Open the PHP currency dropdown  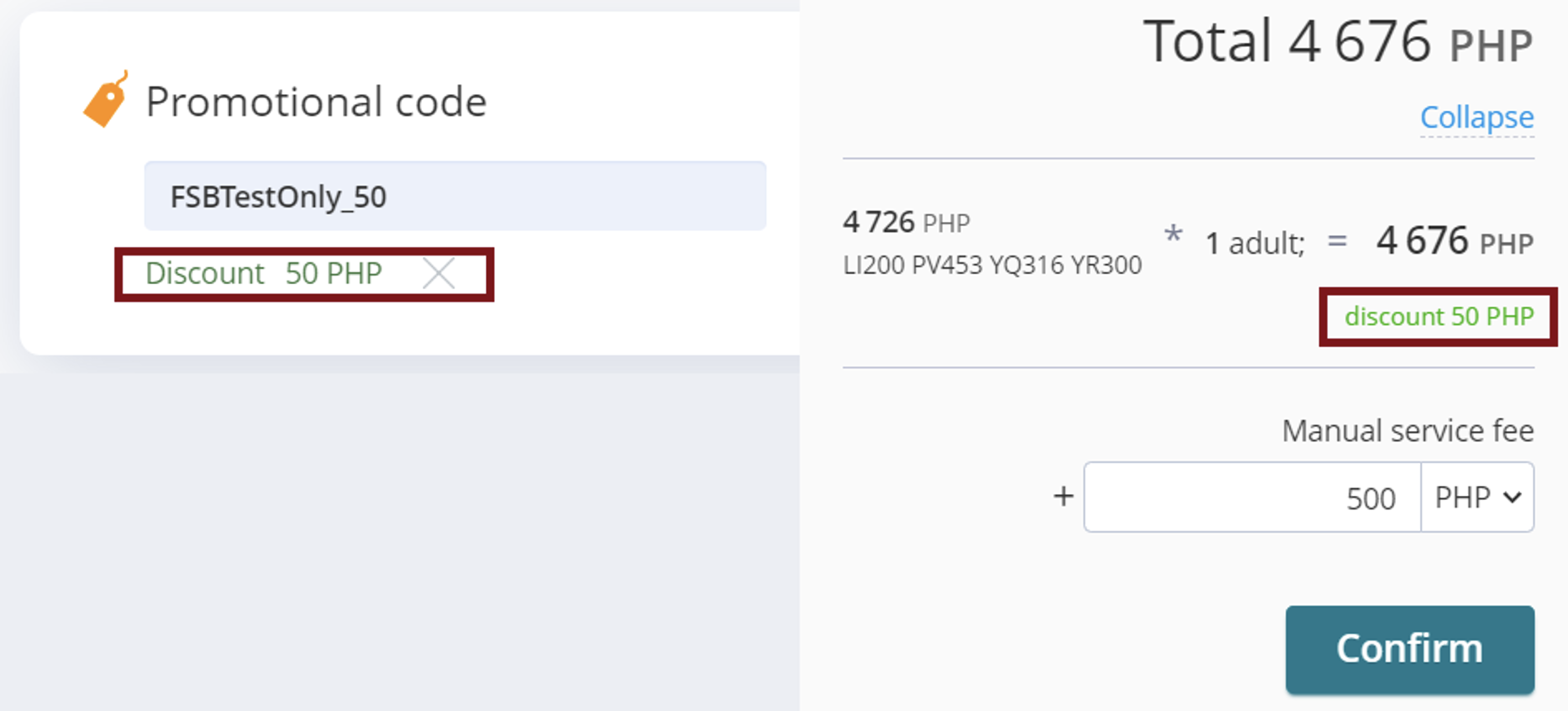click(1477, 498)
